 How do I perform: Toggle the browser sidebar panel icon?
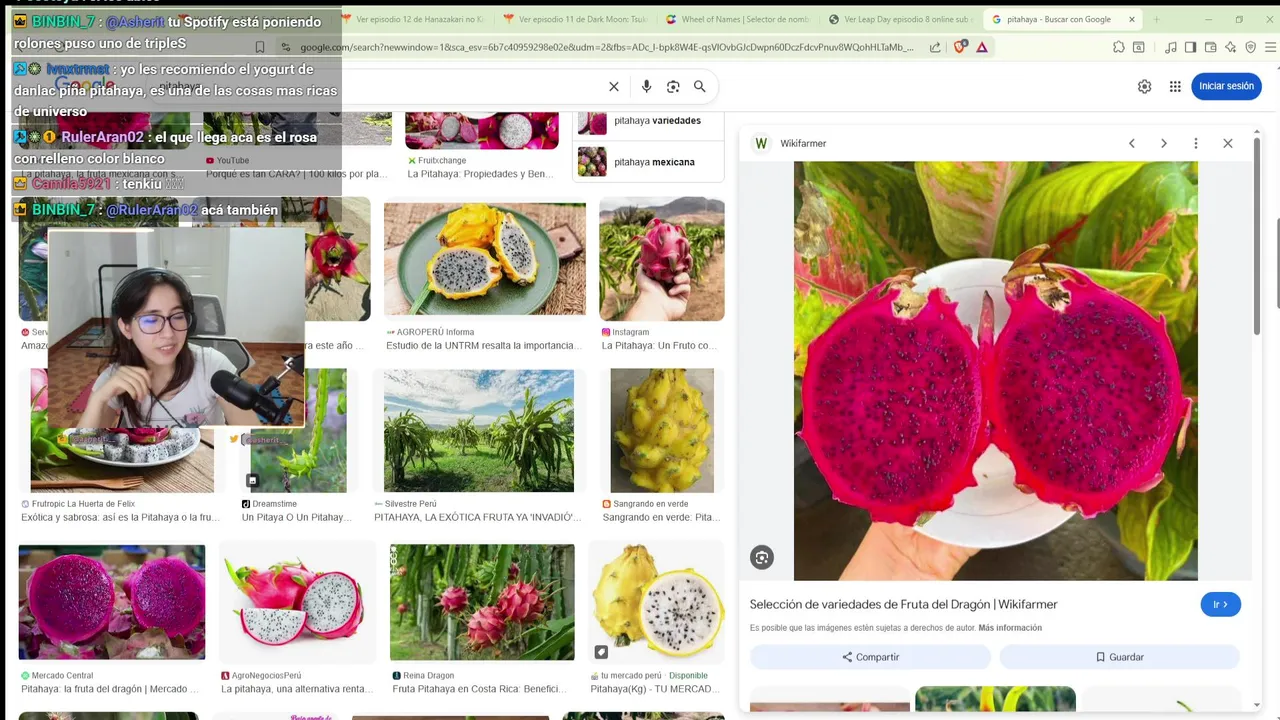coord(1190,47)
